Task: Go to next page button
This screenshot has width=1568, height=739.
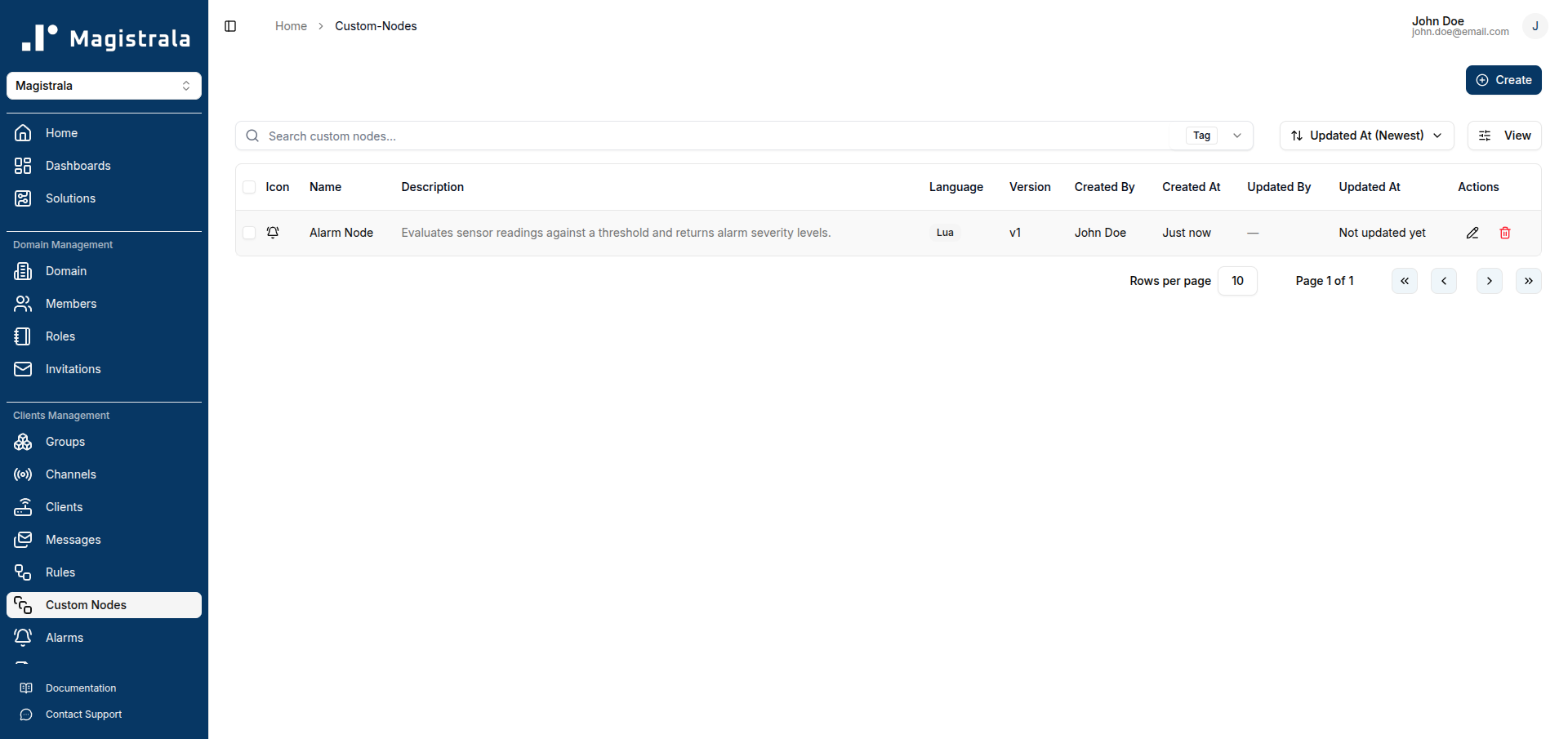Action: (1490, 281)
